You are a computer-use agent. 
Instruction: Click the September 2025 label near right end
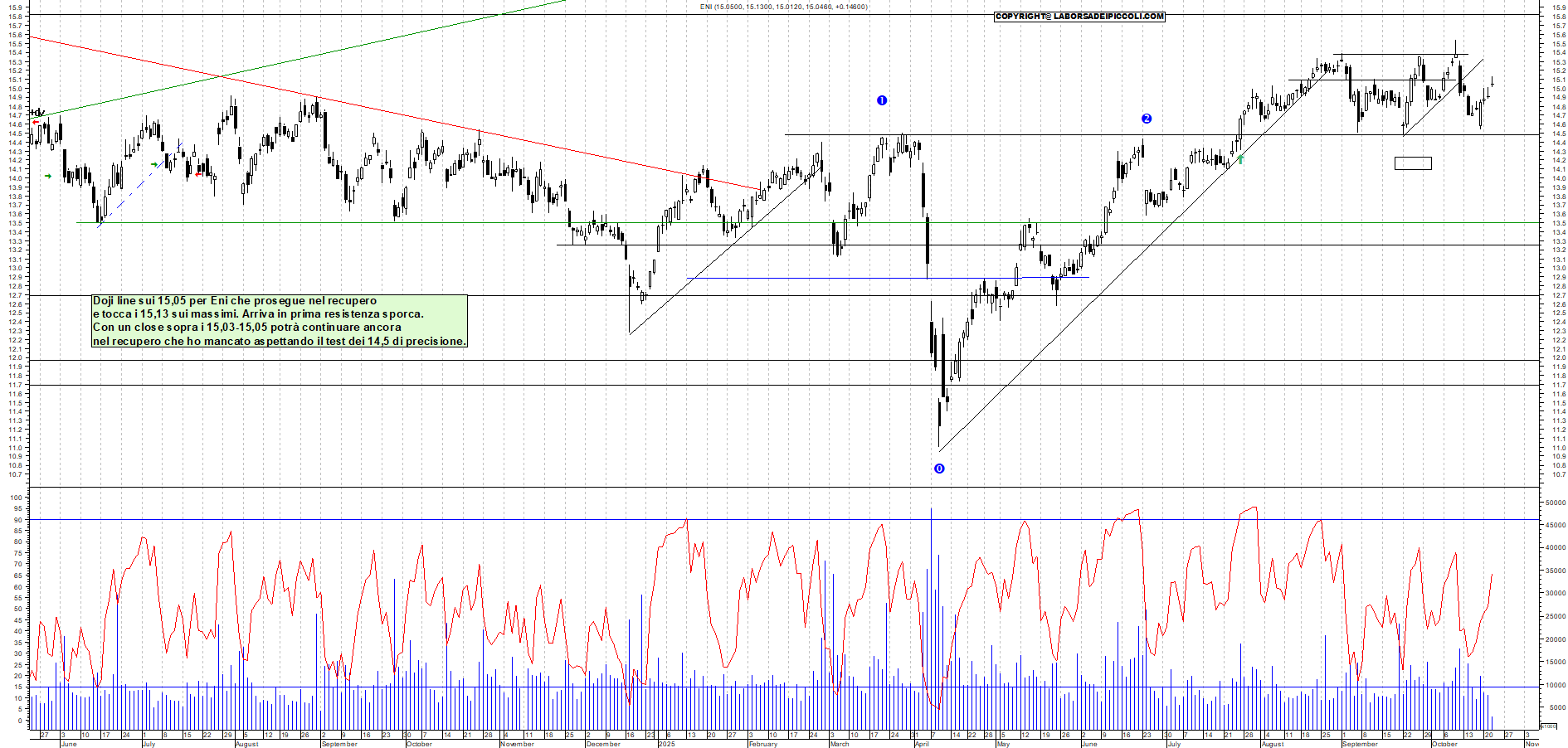coord(1360,744)
